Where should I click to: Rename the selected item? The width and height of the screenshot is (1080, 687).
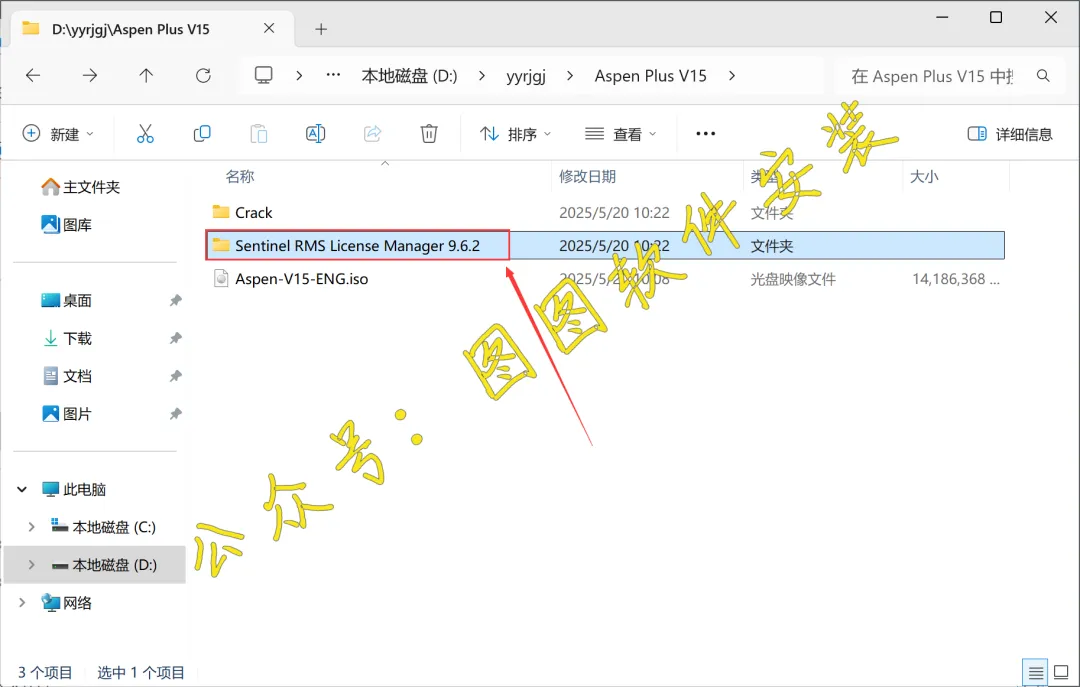point(315,134)
